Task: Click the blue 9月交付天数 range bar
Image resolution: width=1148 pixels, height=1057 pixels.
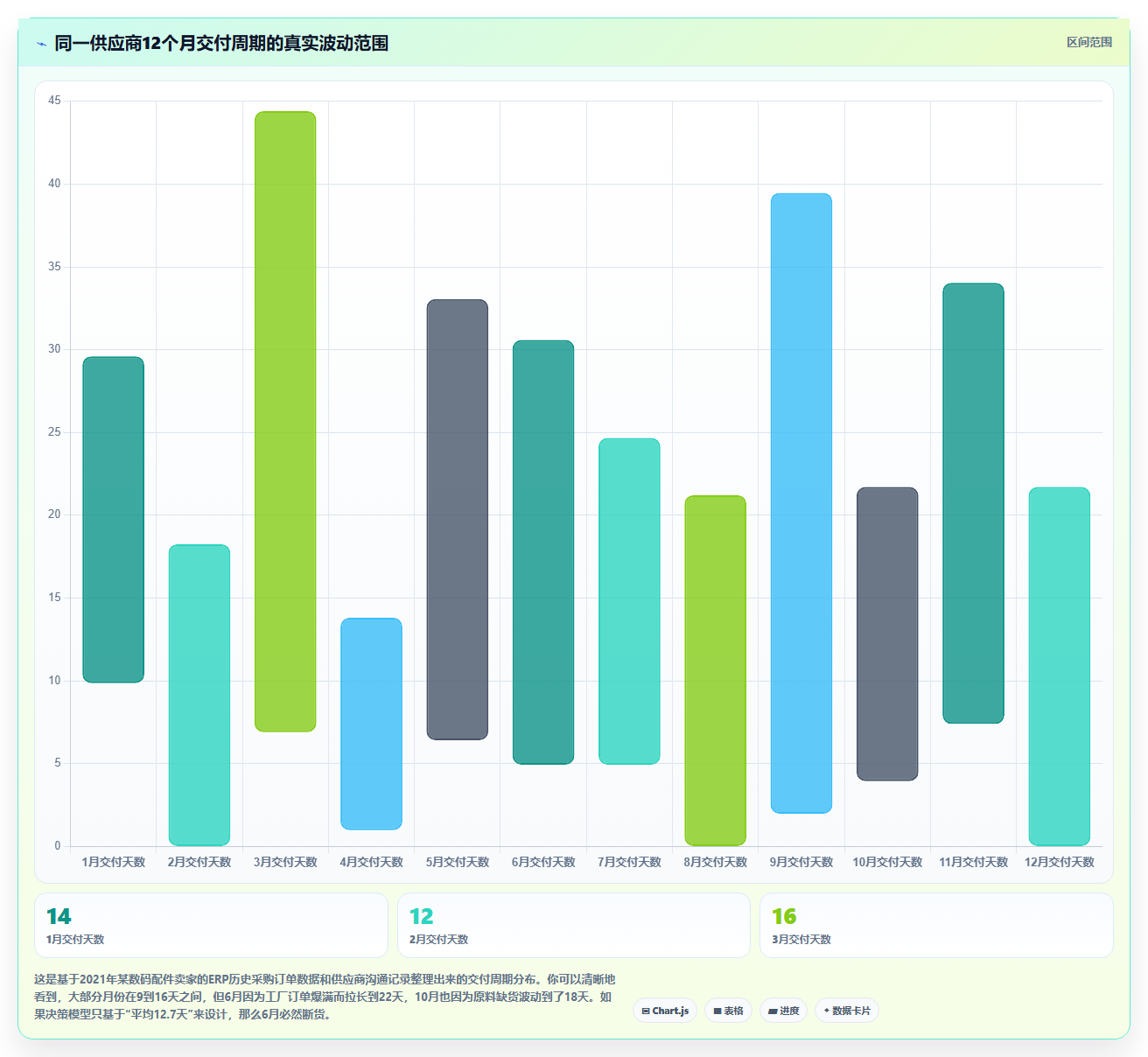Action: [801, 503]
